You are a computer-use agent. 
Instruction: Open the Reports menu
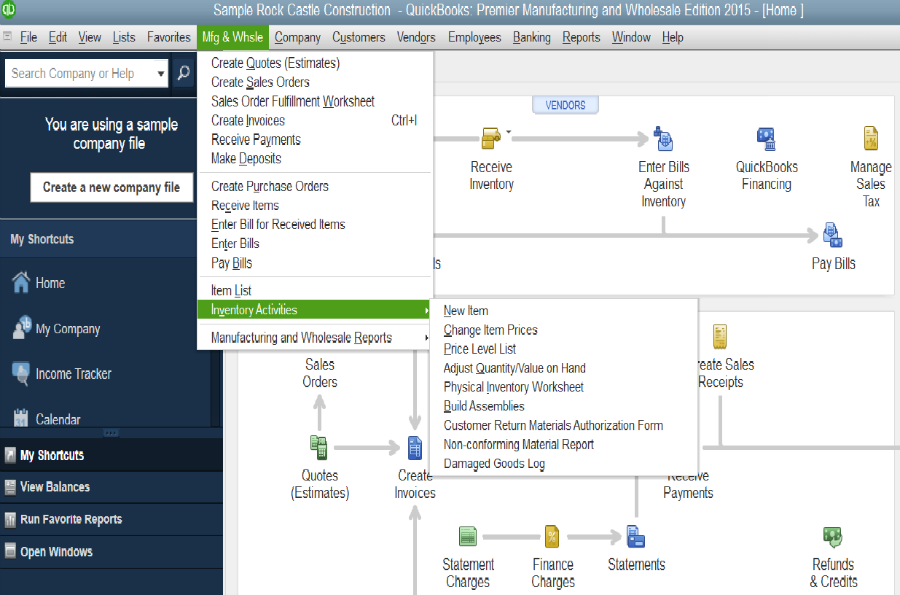pos(581,37)
